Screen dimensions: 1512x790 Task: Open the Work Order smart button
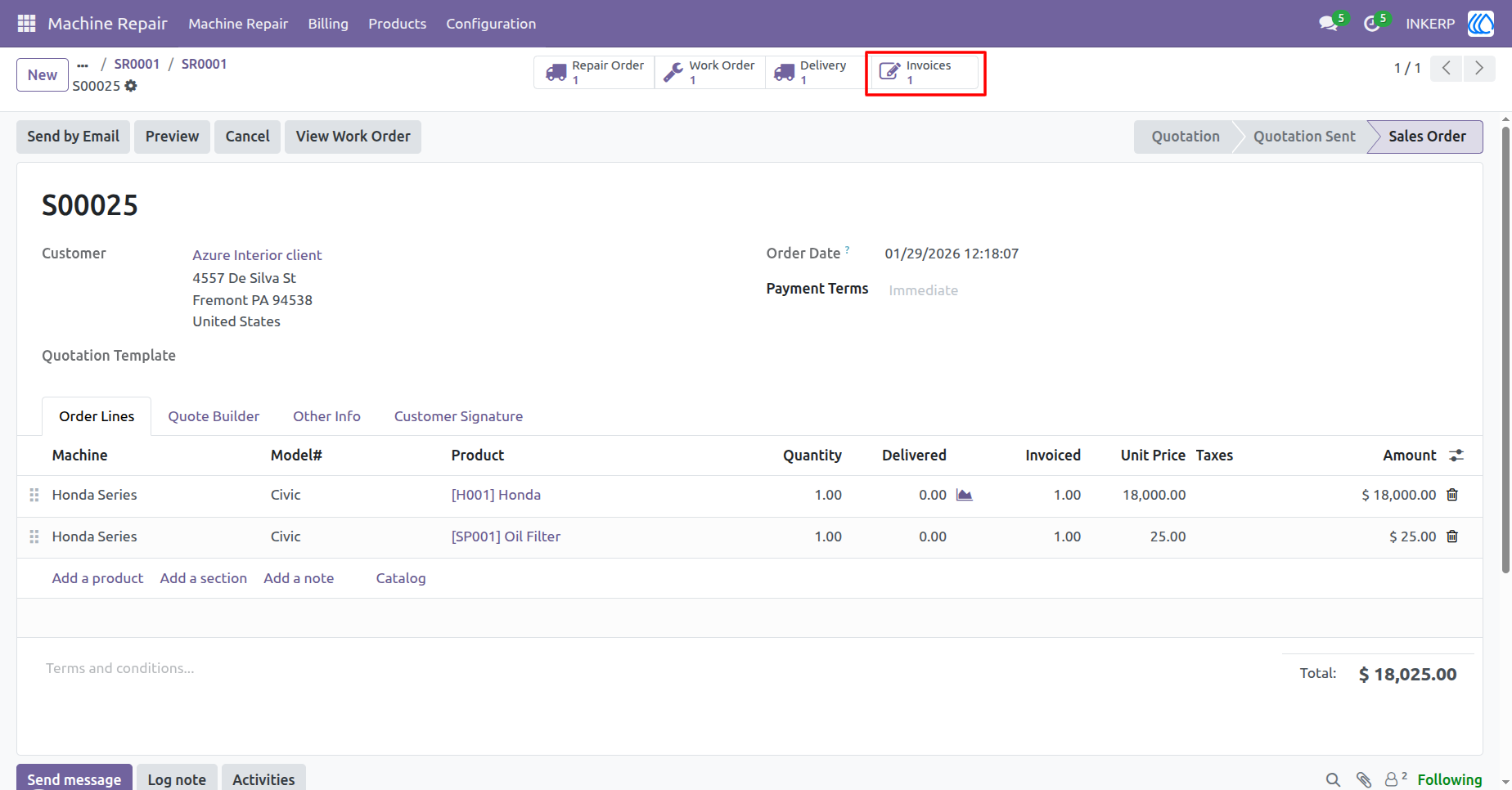(710, 73)
